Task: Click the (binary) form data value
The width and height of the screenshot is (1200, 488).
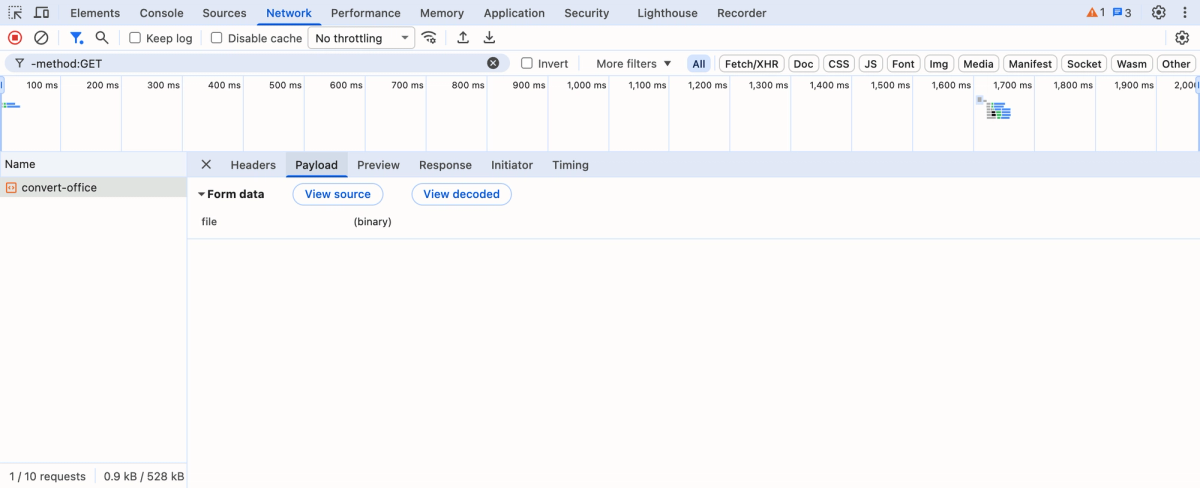Action: click(x=372, y=222)
